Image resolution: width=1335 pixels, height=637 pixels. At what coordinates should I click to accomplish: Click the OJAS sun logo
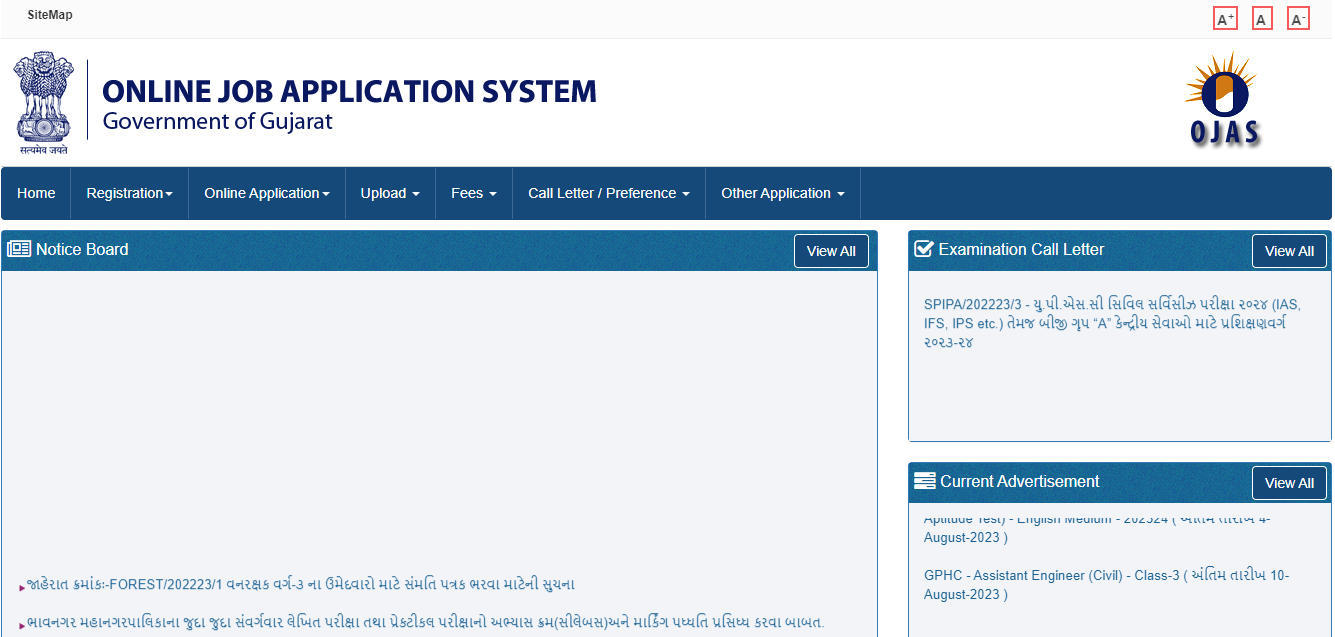(x=1223, y=99)
